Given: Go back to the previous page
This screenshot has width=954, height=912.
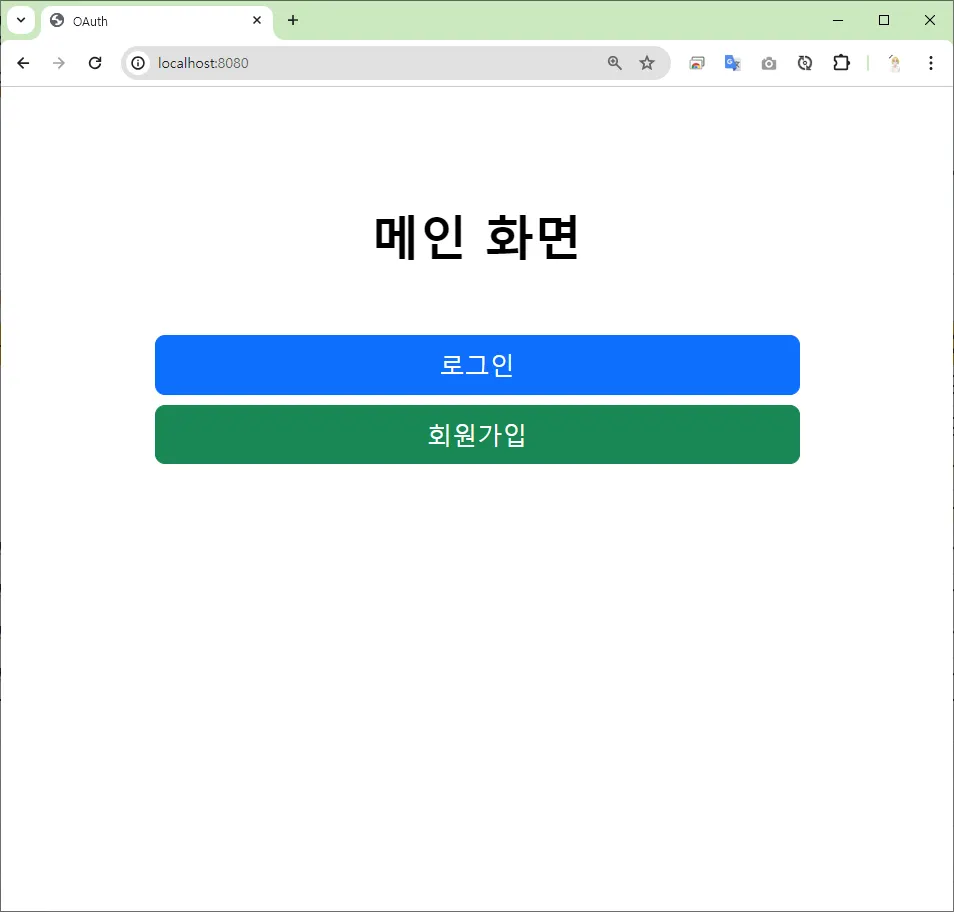Looking at the screenshot, I should click(x=23, y=63).
